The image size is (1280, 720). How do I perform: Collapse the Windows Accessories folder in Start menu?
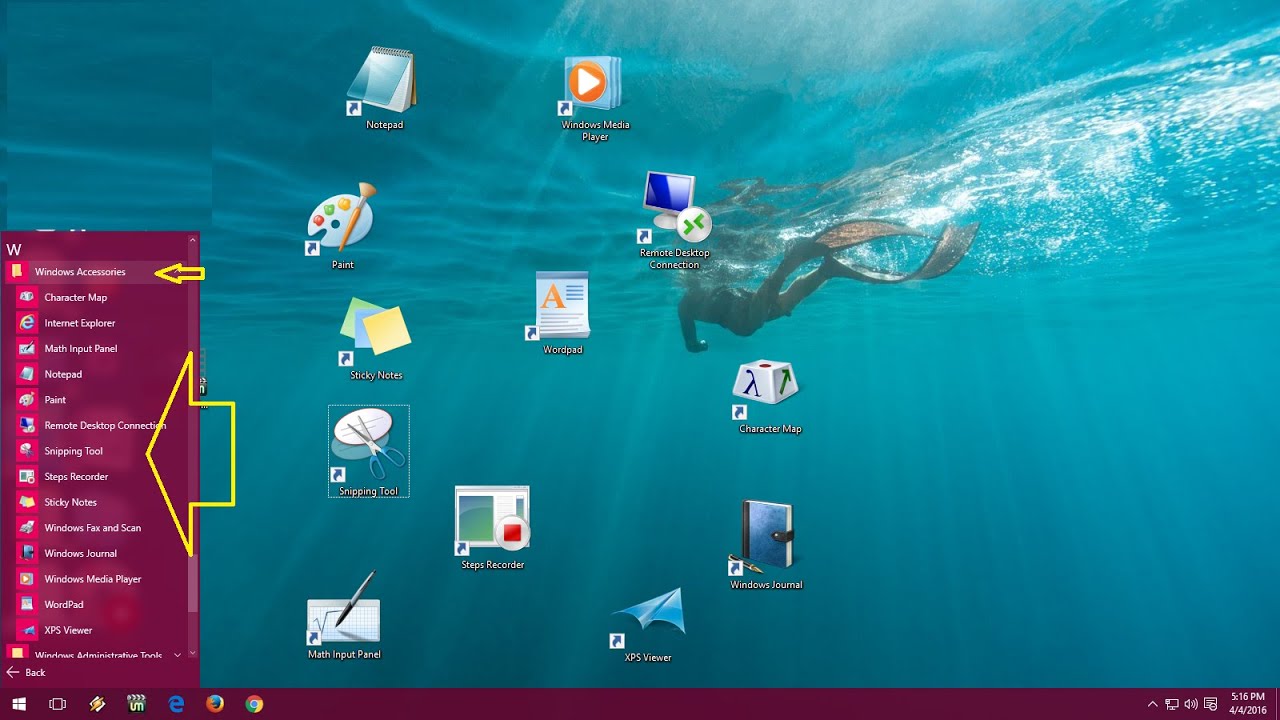click(x=95, y=272)
